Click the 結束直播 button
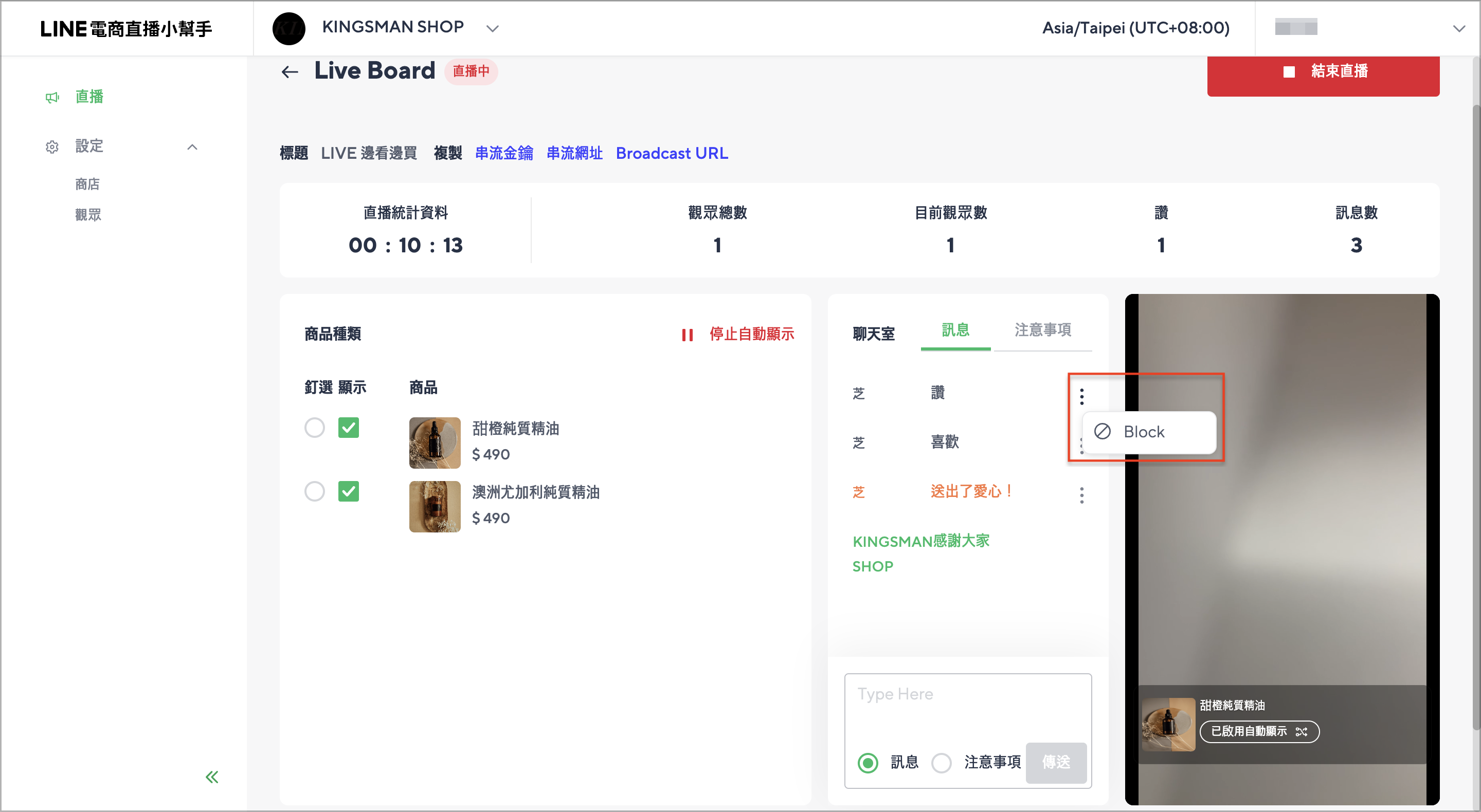The height and width of the screenshot is (812, 1481). pos(1323,72)
